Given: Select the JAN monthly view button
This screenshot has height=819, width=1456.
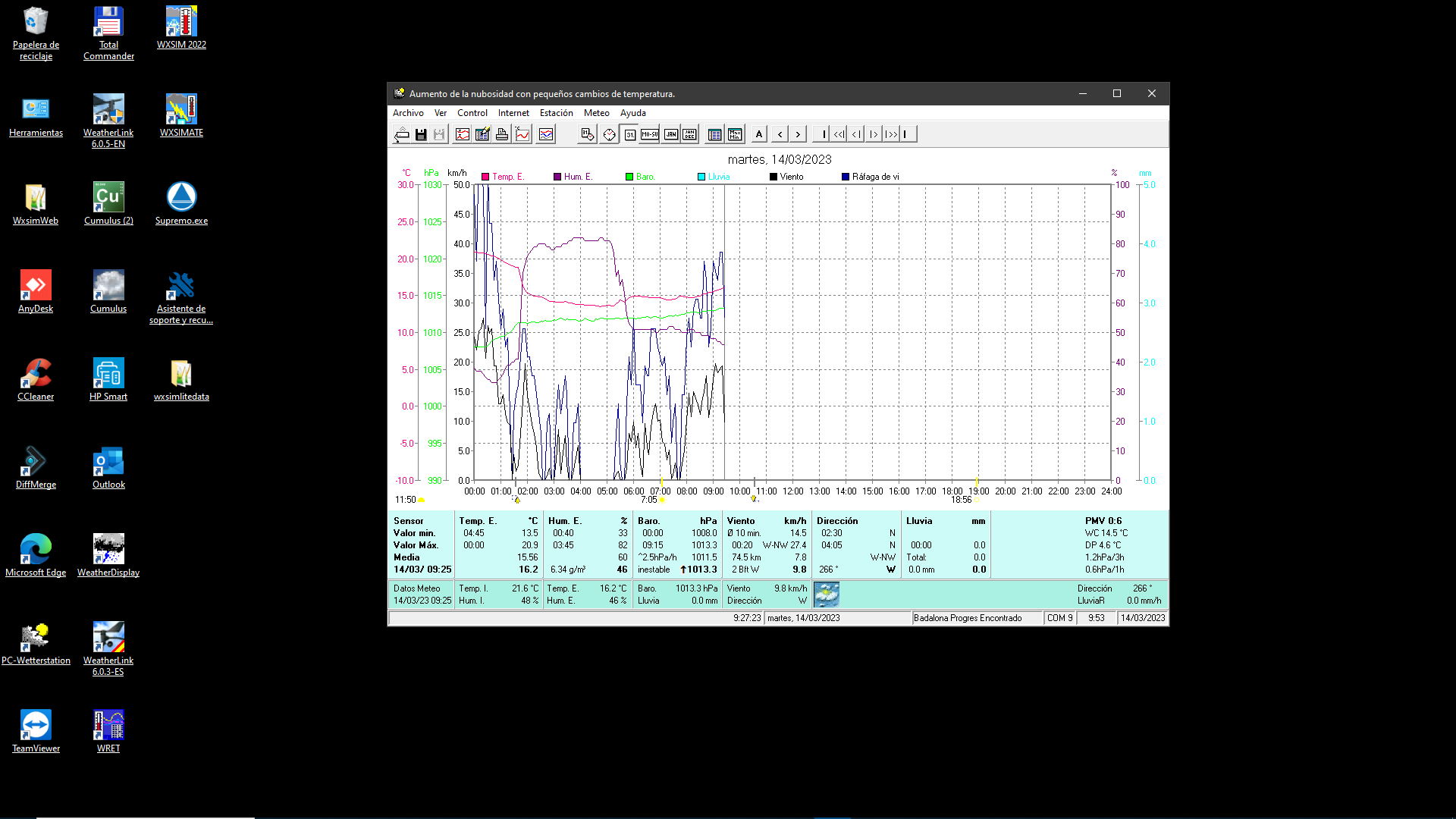Looking at the screenshot, I should click(671, 134).
